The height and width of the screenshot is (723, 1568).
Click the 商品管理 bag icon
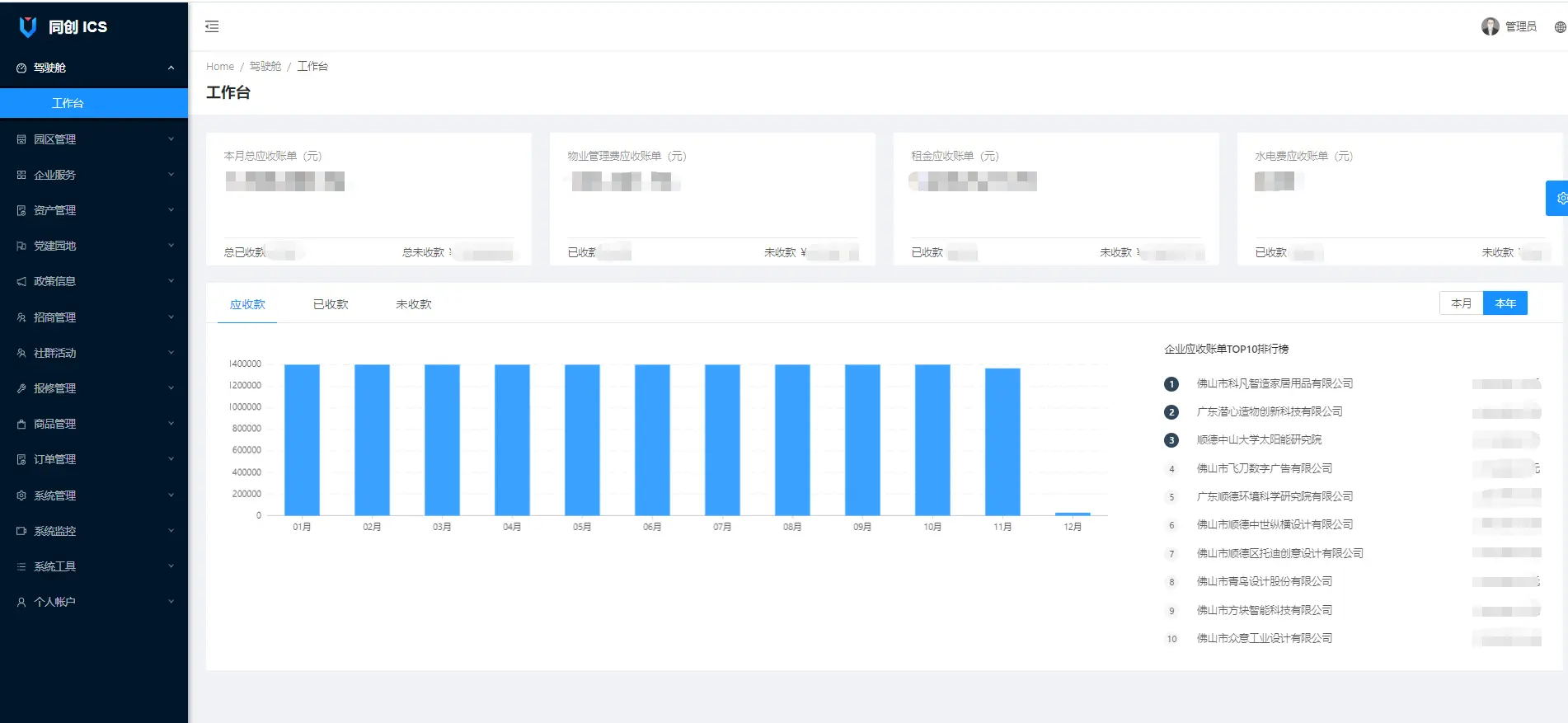point(21,424)
